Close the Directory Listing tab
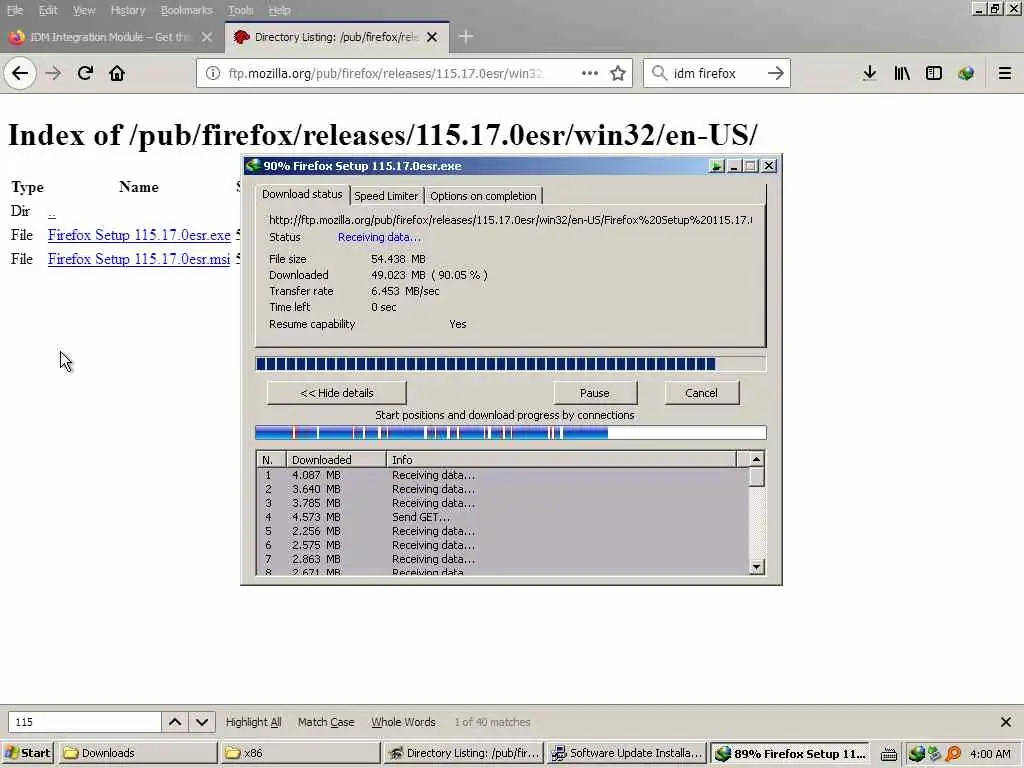The height and width of the screenshot is (768, 1024). point(432,37)
